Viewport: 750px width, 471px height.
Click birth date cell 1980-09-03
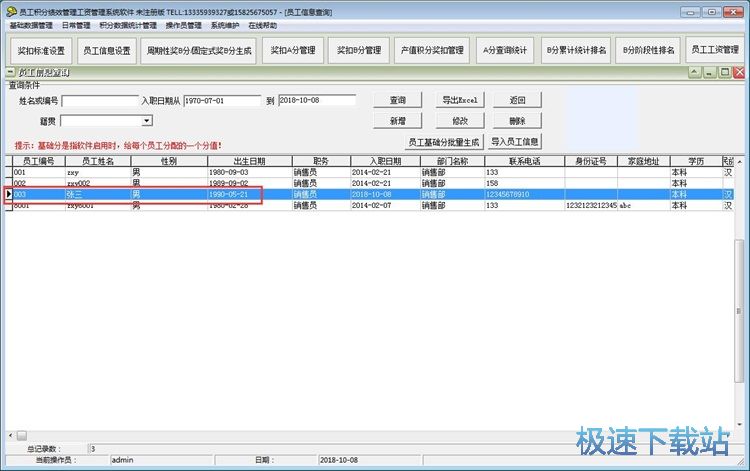[x=250, y=172]
